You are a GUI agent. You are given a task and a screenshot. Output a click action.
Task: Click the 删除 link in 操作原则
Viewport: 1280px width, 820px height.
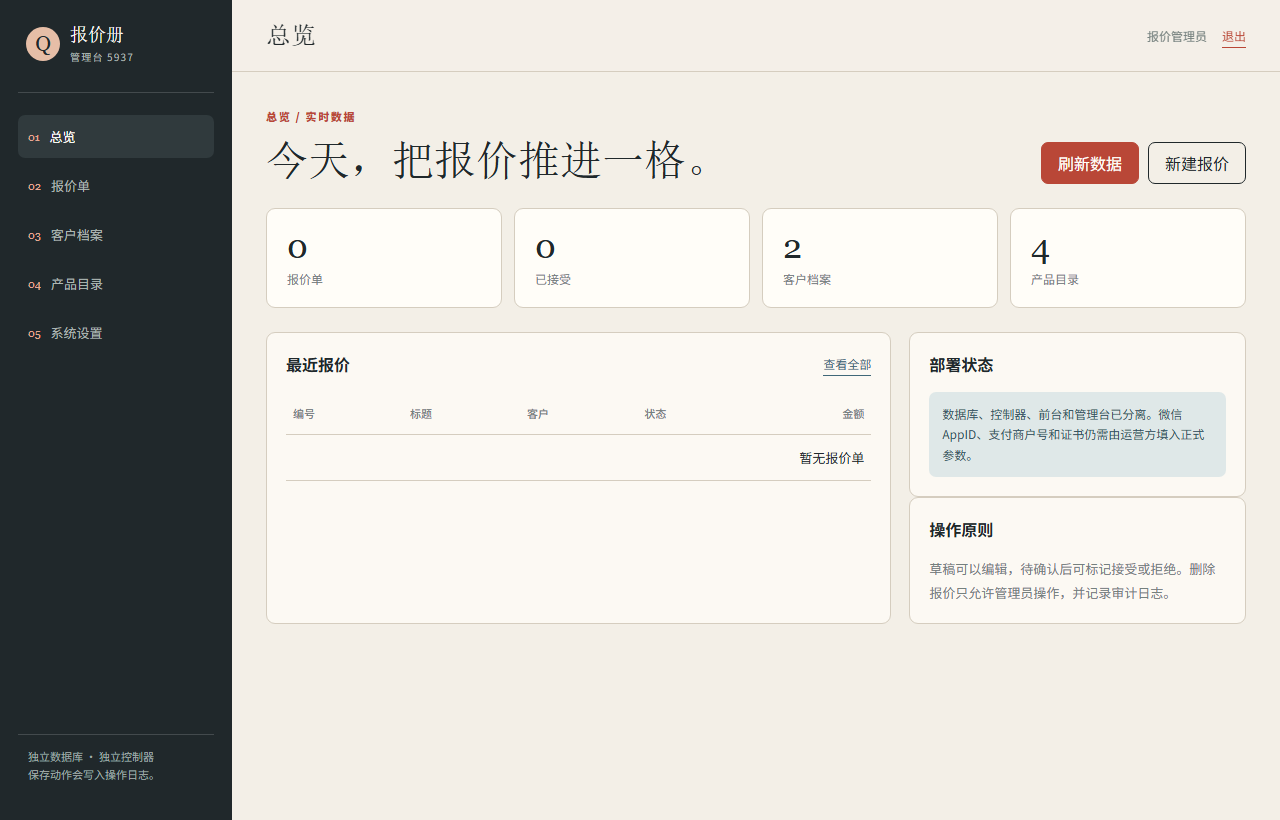1202,569
